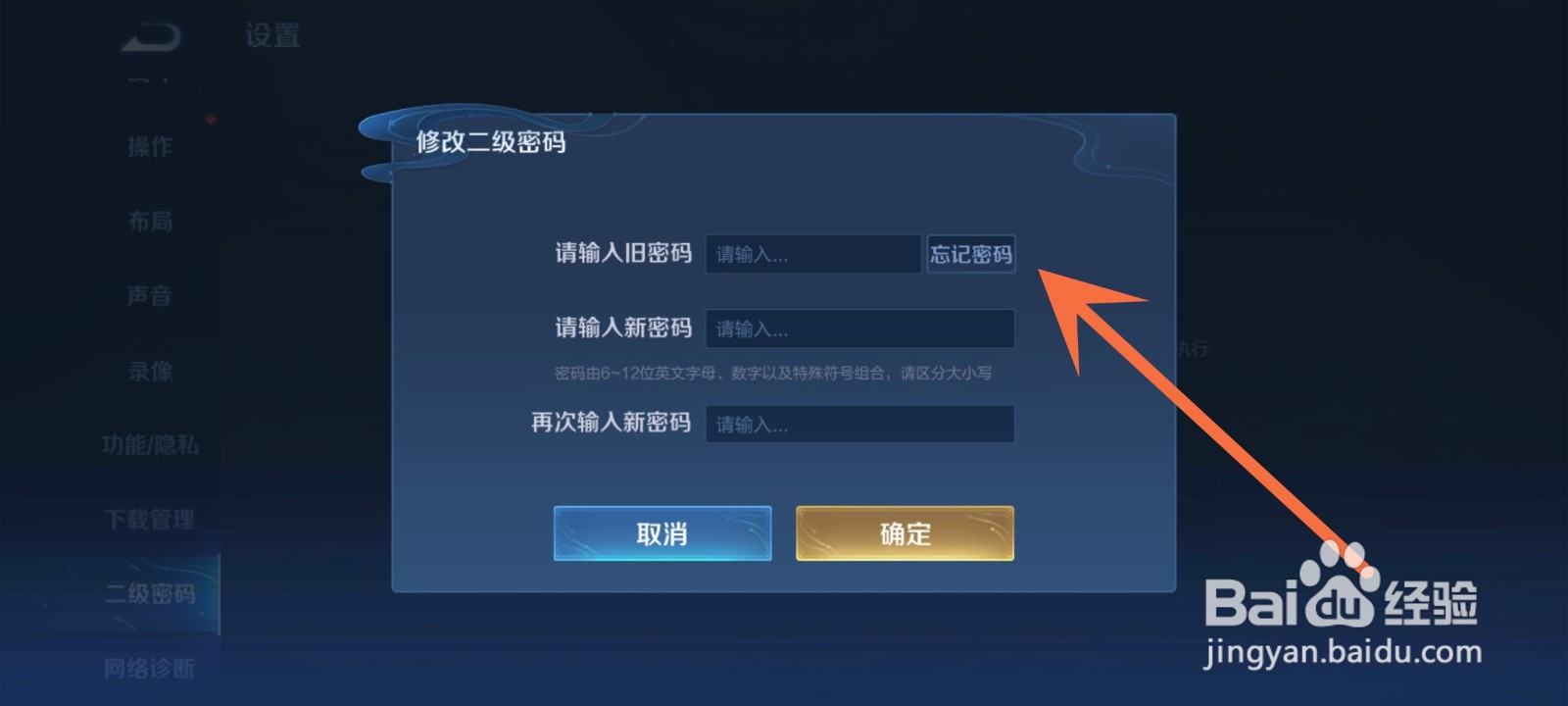Focus the 再次输入新密码 input field

coord(860,424)
